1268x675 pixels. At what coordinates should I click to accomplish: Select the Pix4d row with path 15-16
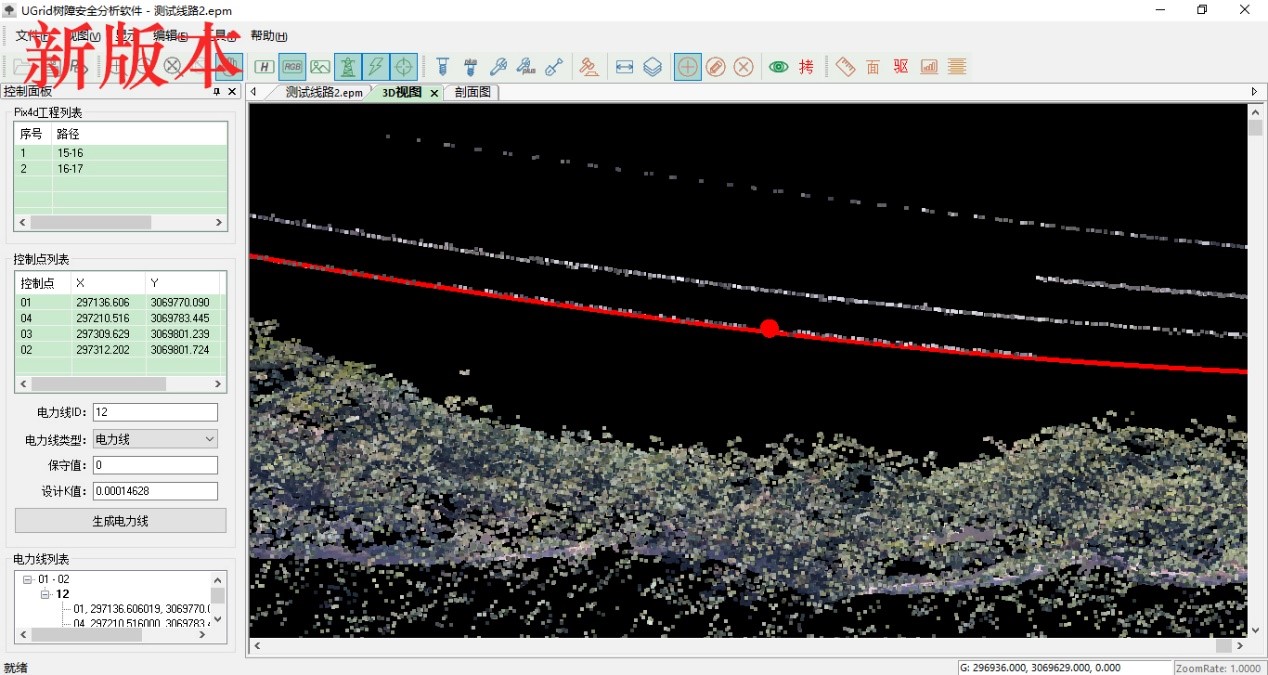[121, 153]
